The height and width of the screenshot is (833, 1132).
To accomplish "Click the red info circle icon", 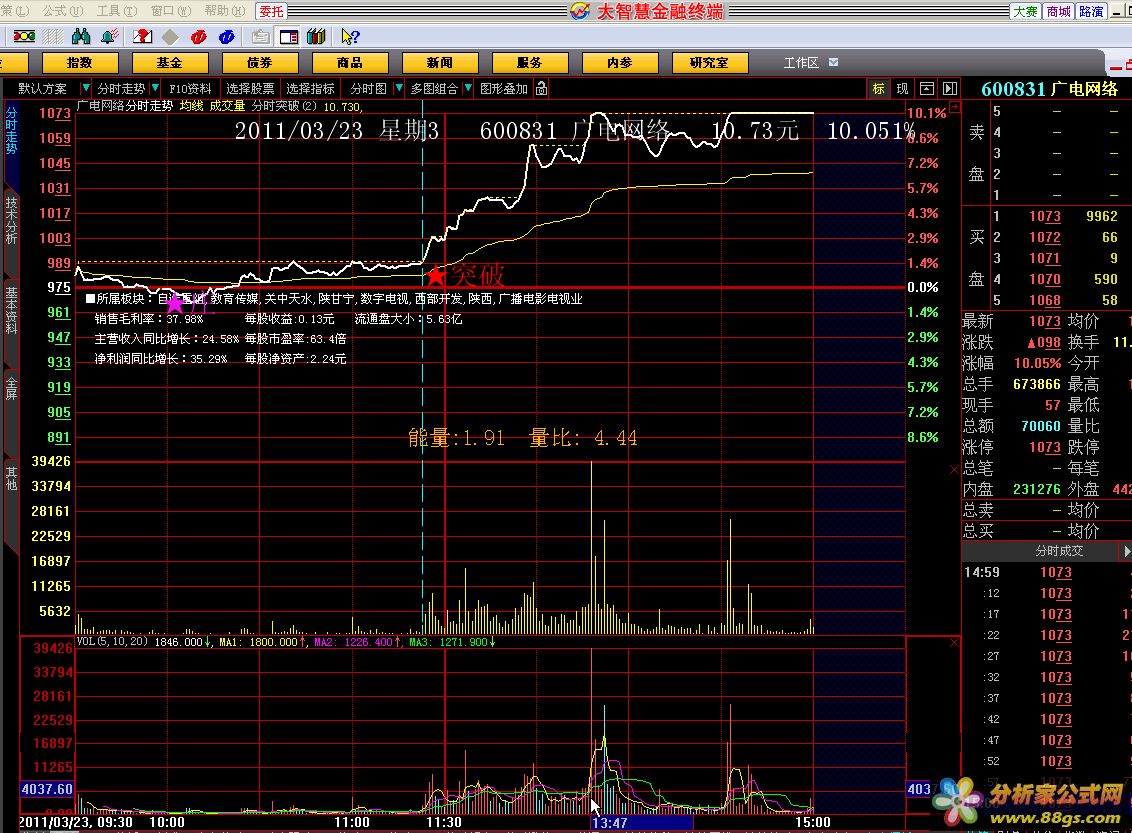I will point(199,37).
